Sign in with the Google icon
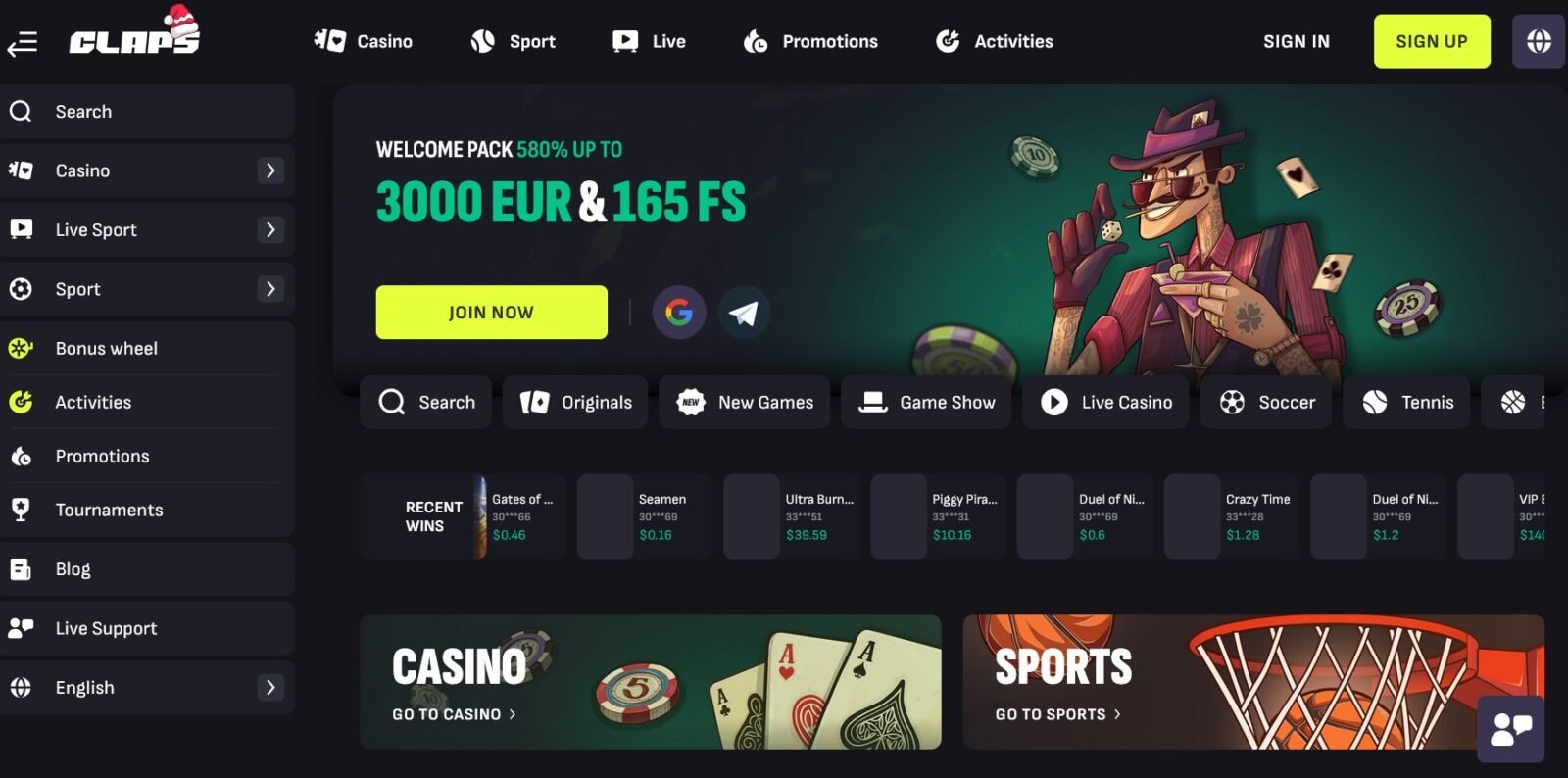1568x778 pixels. coord(679,313)
